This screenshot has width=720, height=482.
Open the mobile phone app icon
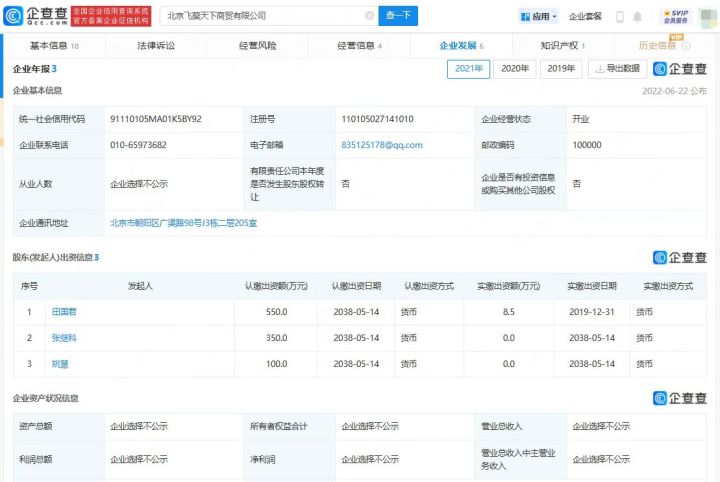coord(619,17)
